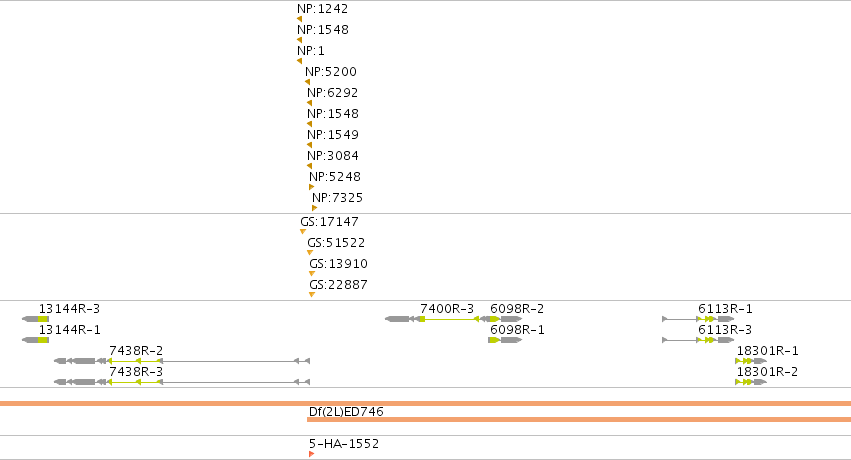Click the GS:13910 downward triangle marker
This screenshot has height=460, width=851.
[312, 274]
